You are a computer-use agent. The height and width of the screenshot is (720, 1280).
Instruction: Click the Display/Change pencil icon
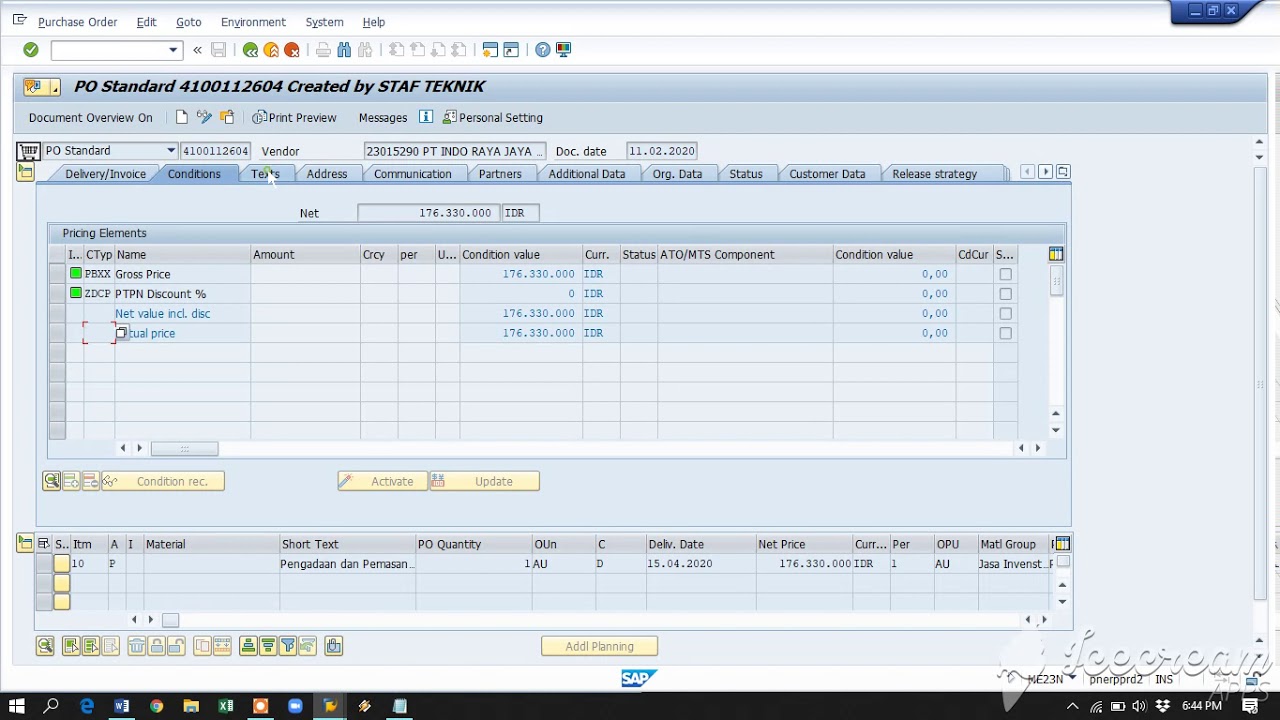(204, 117)
